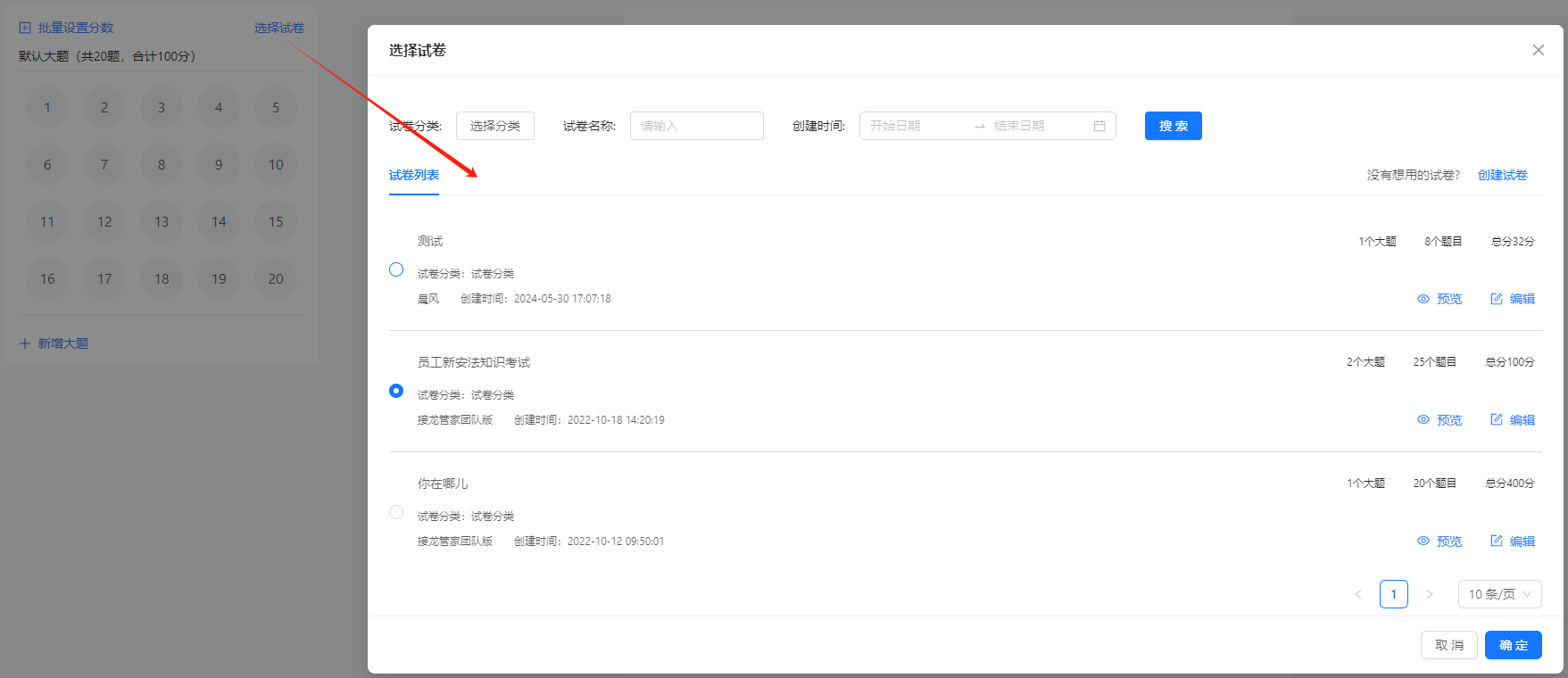Select the 你在哪儿 radio button
This screenshot has height=678, width=1568.
[x=396, y=512]
